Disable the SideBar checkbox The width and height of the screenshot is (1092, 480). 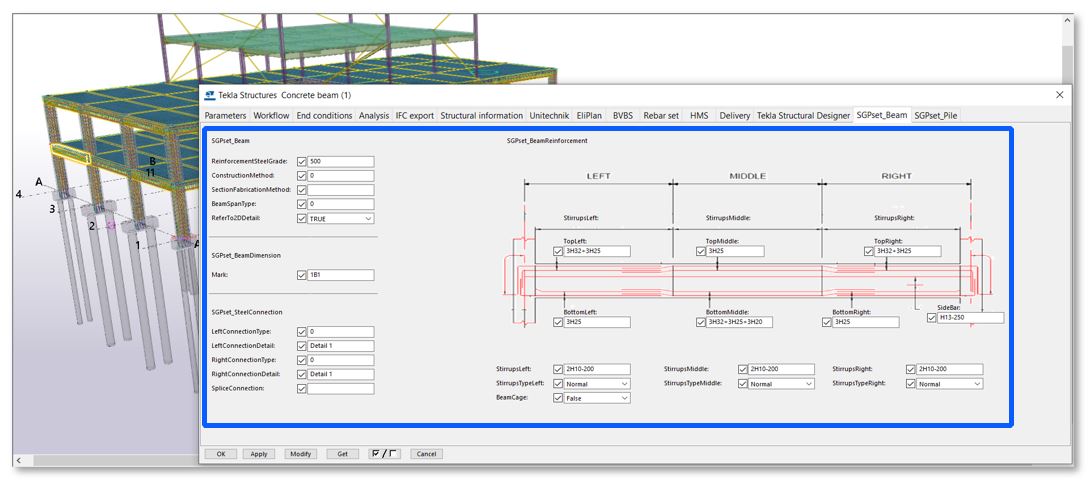[933, 317]
